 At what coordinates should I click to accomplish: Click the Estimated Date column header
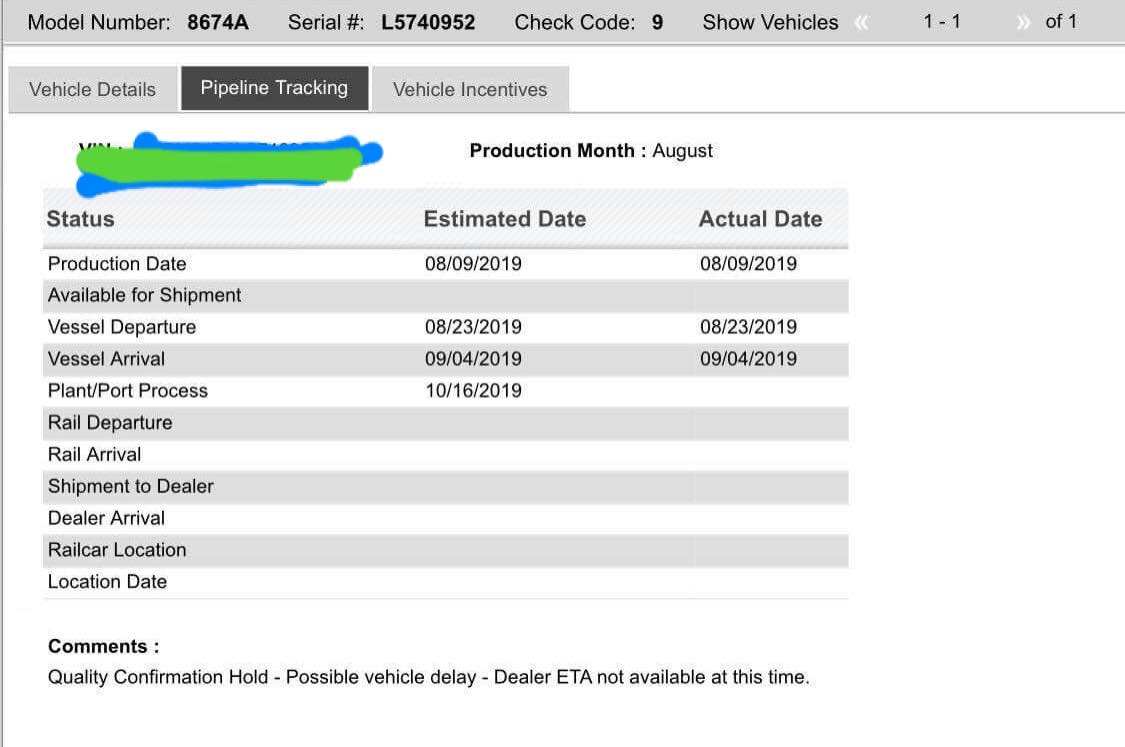pyautogui.click(x=505, y=219)
